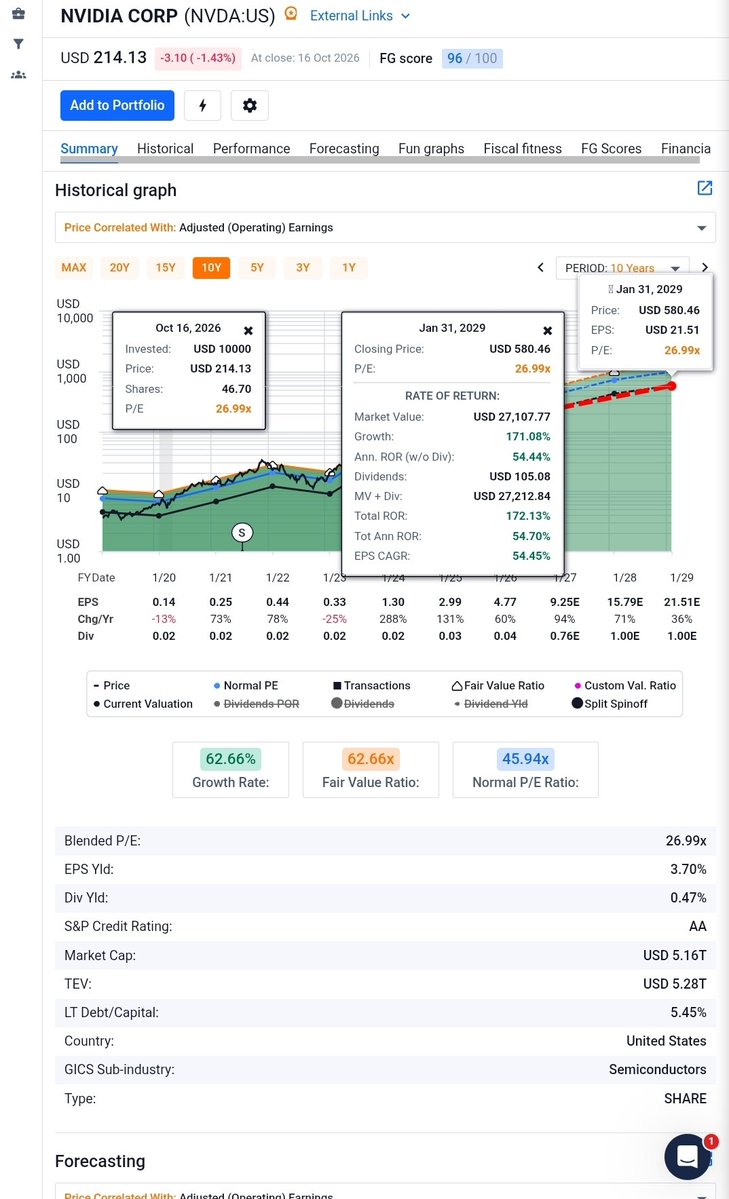
Task: Toggle the Custom Val. Ratio legend series
Action: tap(625, 685)
